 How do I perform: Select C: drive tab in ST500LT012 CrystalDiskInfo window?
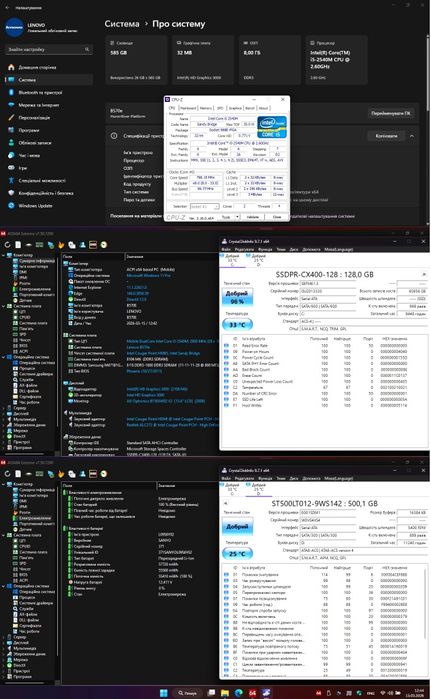point(232,489)
